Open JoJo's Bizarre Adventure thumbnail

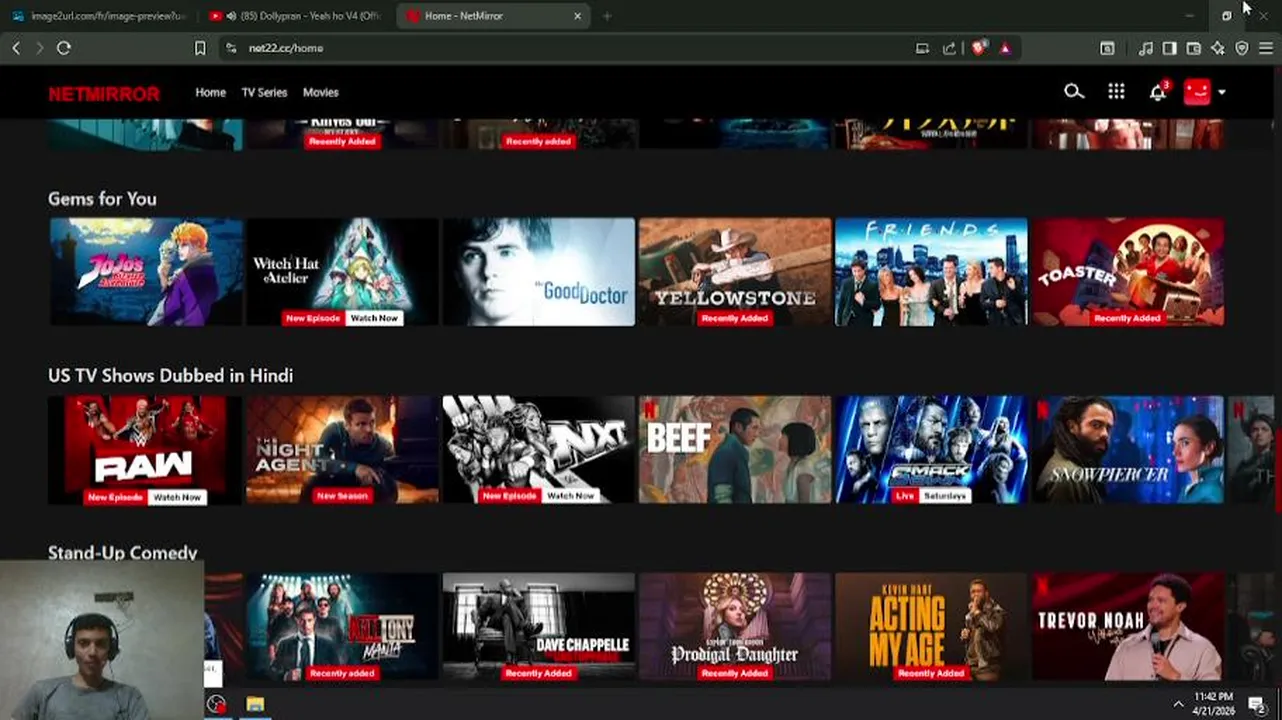coord(146,272)
